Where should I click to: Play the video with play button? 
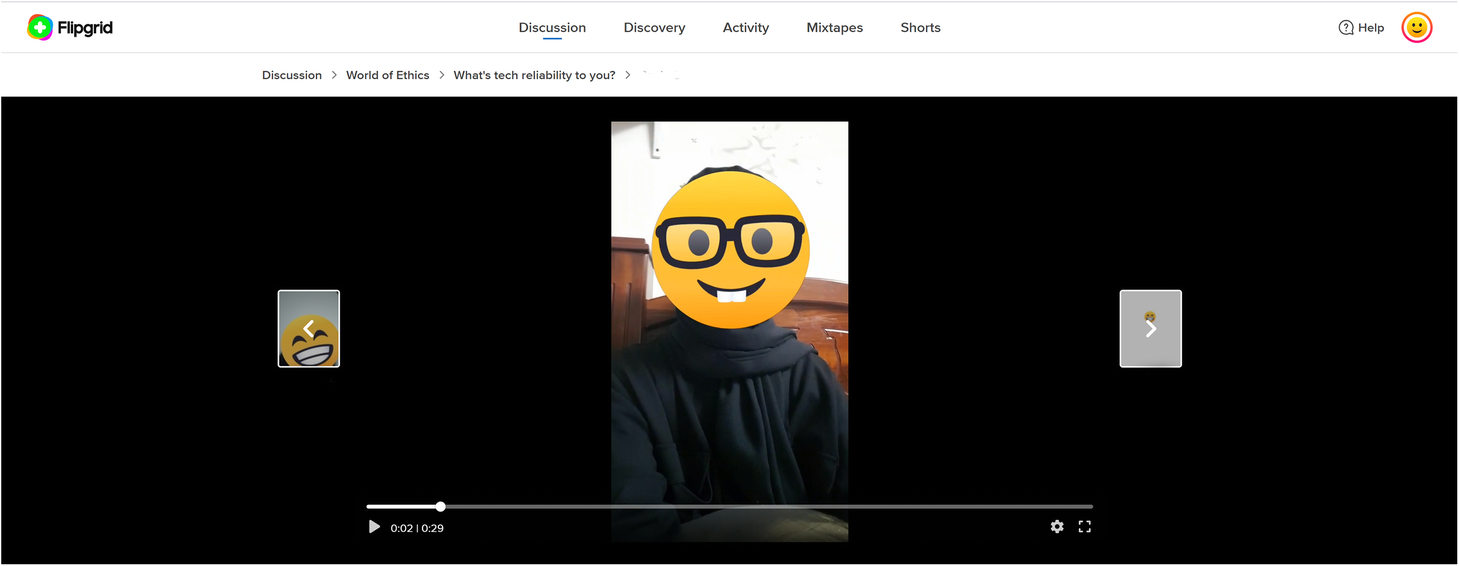pos(374,527)
